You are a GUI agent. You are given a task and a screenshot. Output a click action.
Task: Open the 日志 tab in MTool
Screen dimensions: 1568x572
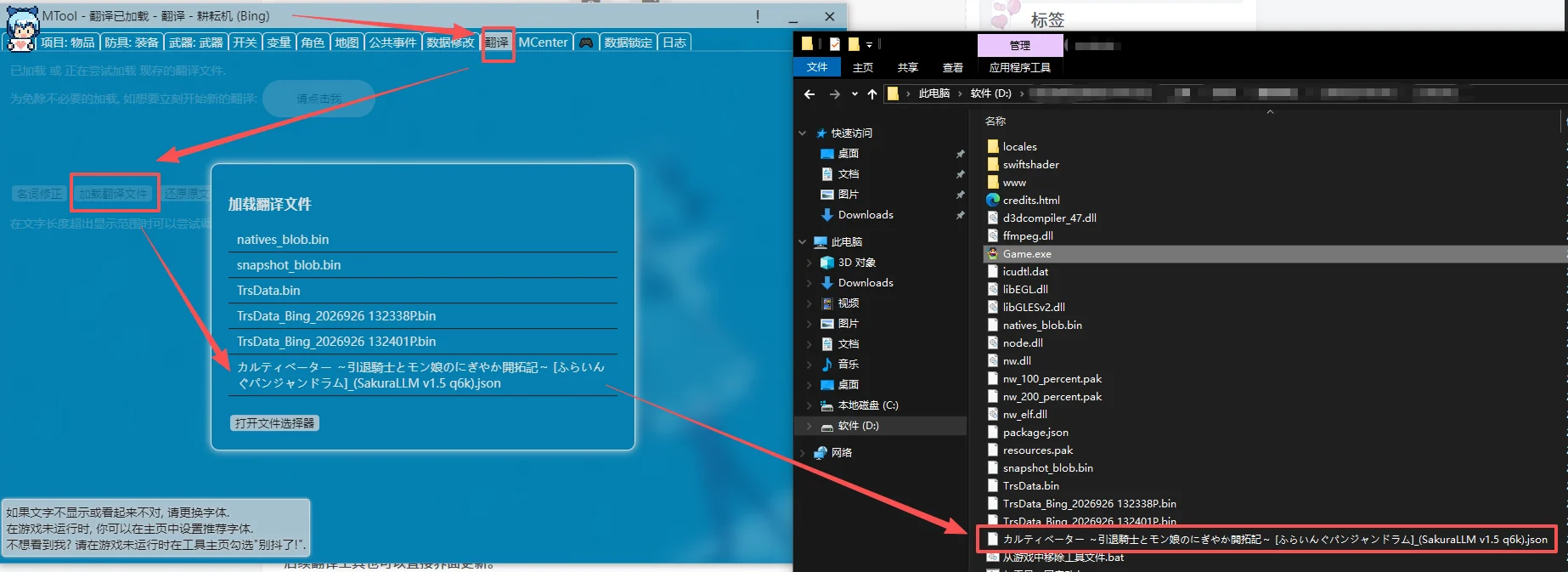tap(674, 42)
